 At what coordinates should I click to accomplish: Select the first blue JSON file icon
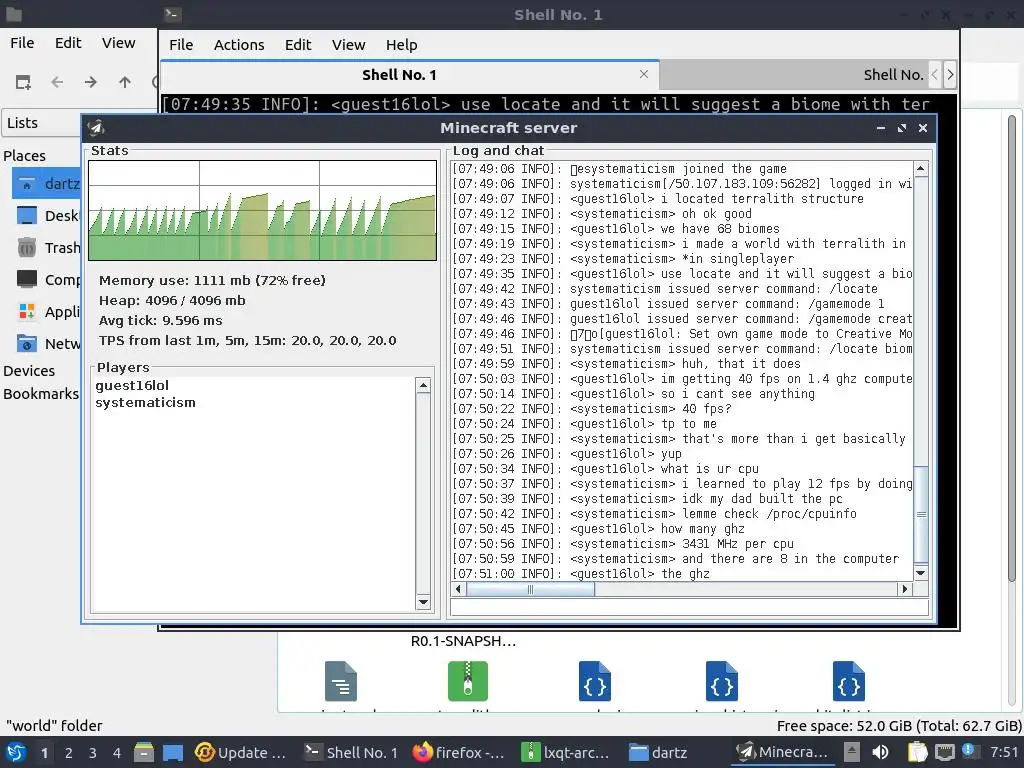point(595,681)
